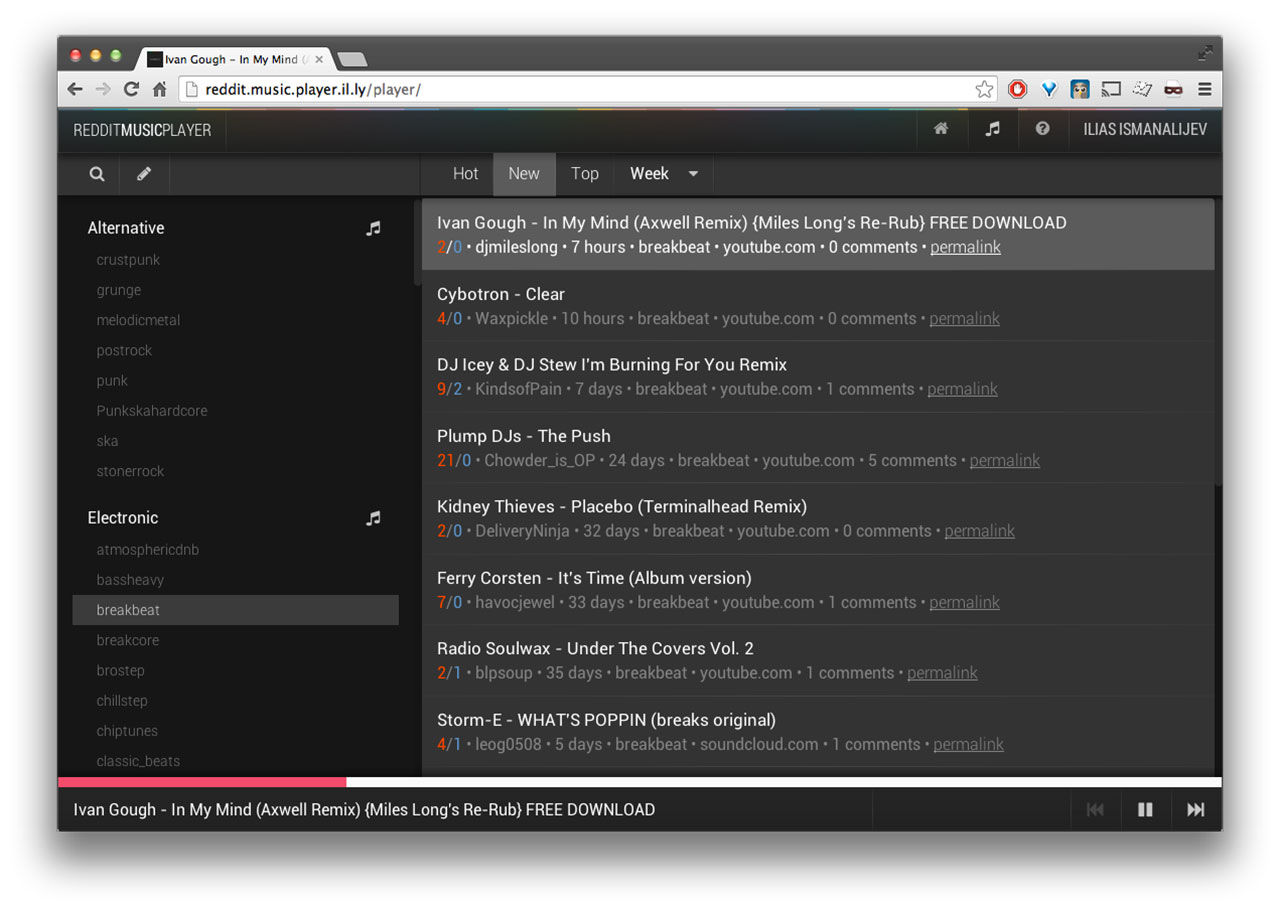Click the music note icon in header
1280x911 pixels.
point(992,129)
